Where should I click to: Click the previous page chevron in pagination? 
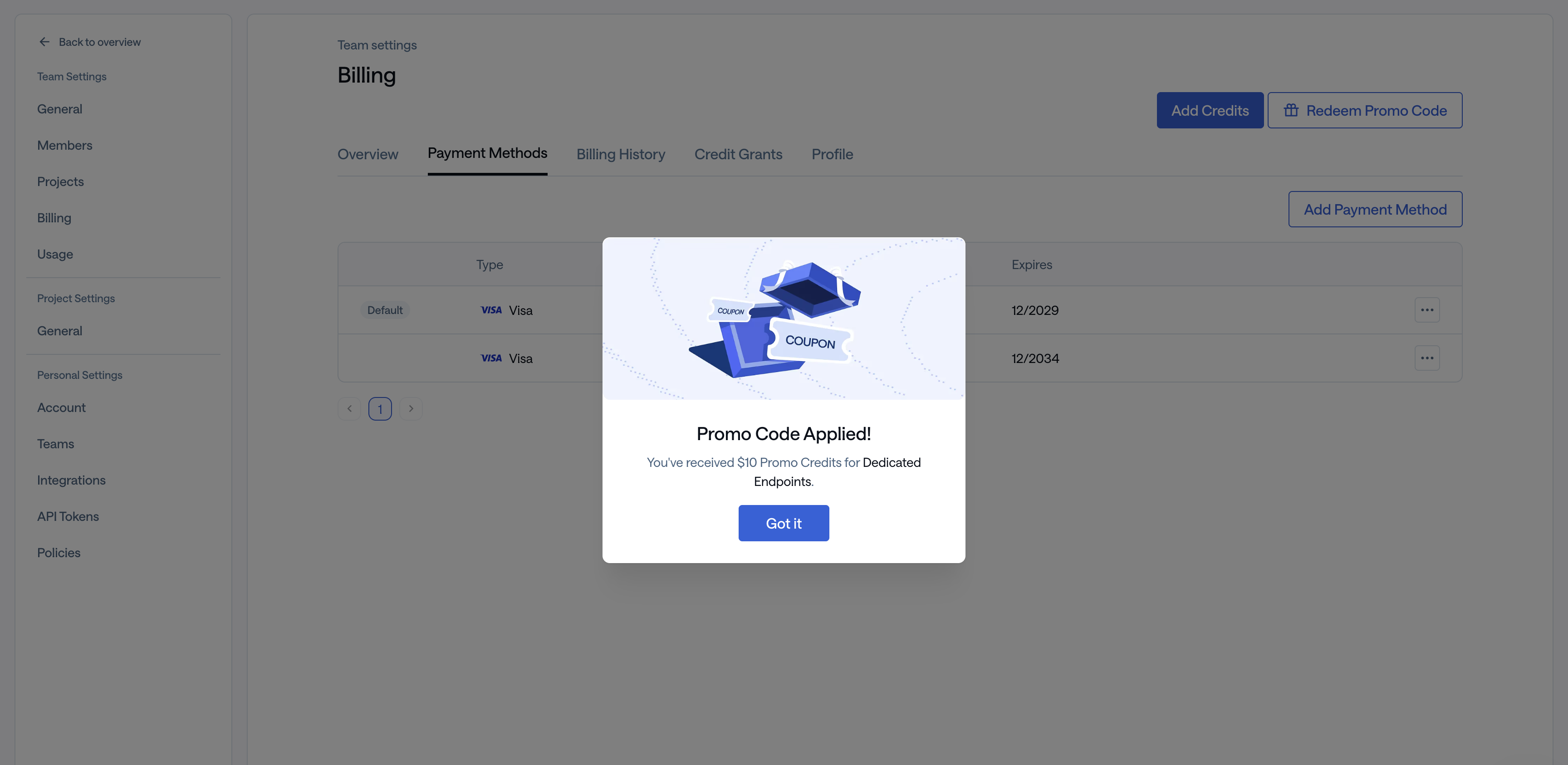click(x=349, y=408)
